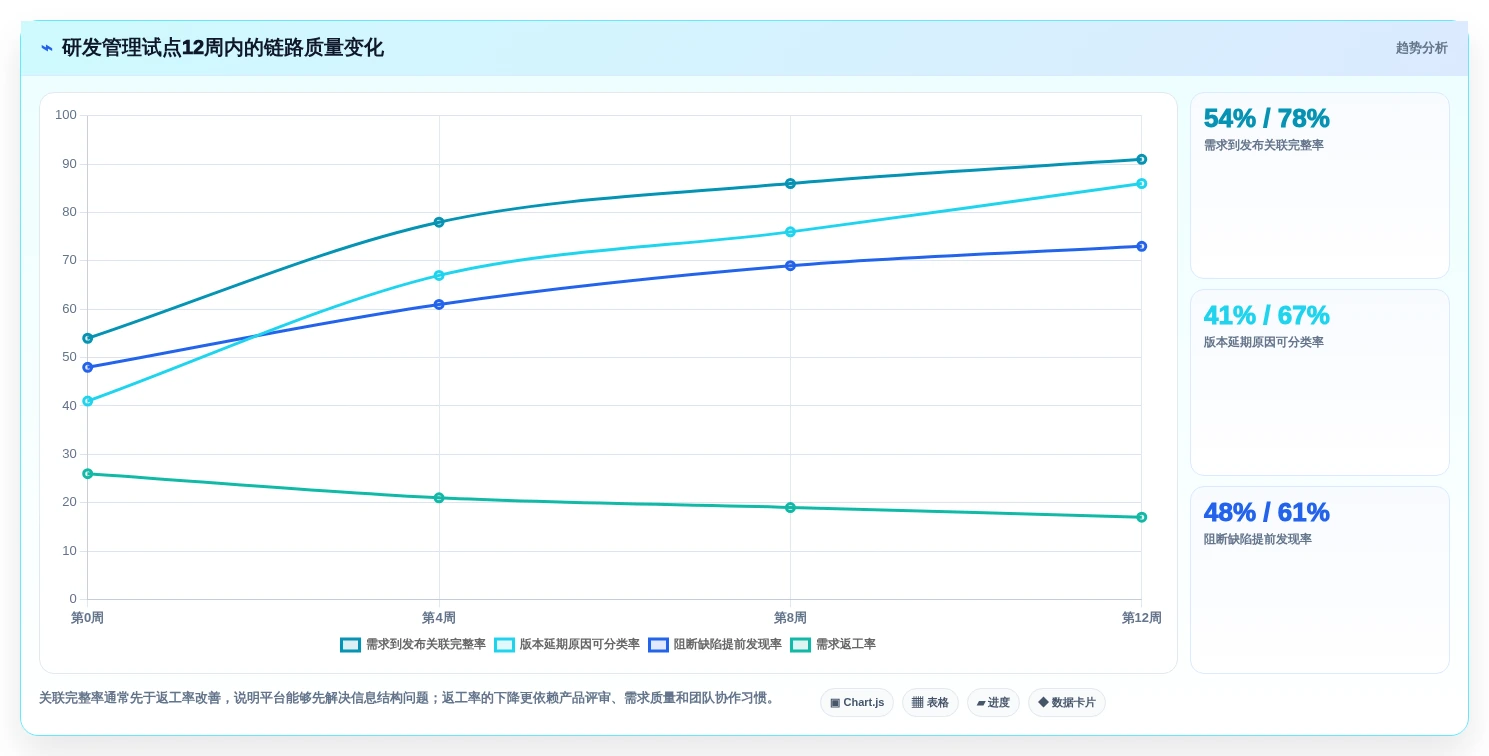Open the 54% / 78% metric card

1319,185
